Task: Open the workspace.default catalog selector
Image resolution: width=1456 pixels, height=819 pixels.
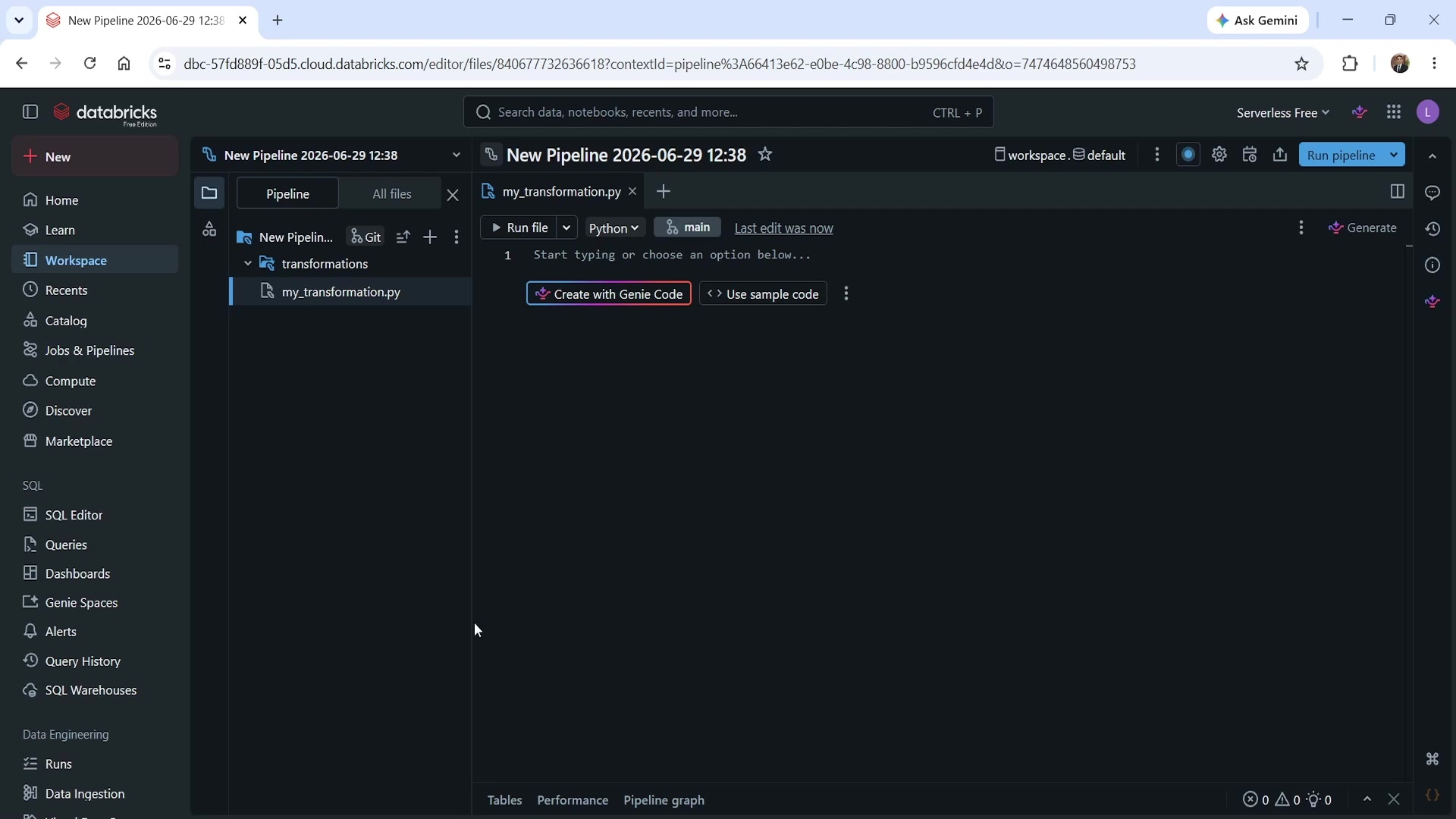Action: [1060, 155]
